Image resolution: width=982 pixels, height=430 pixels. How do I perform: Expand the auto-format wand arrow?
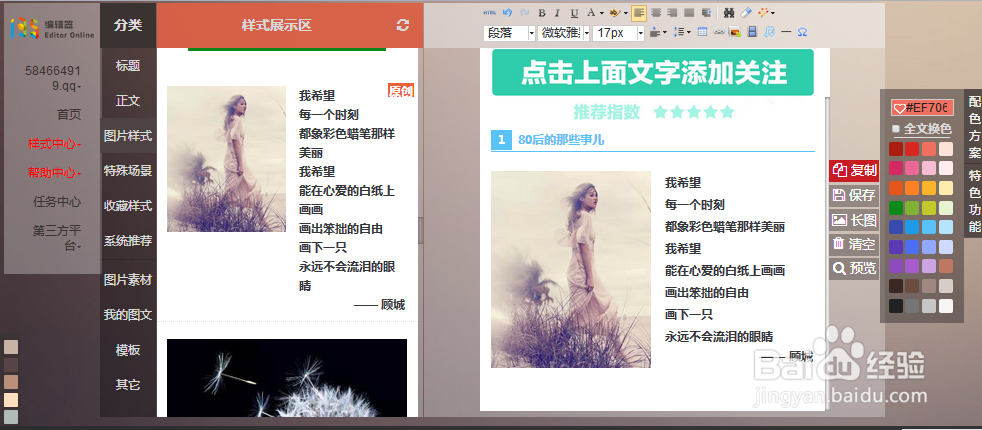773,13
